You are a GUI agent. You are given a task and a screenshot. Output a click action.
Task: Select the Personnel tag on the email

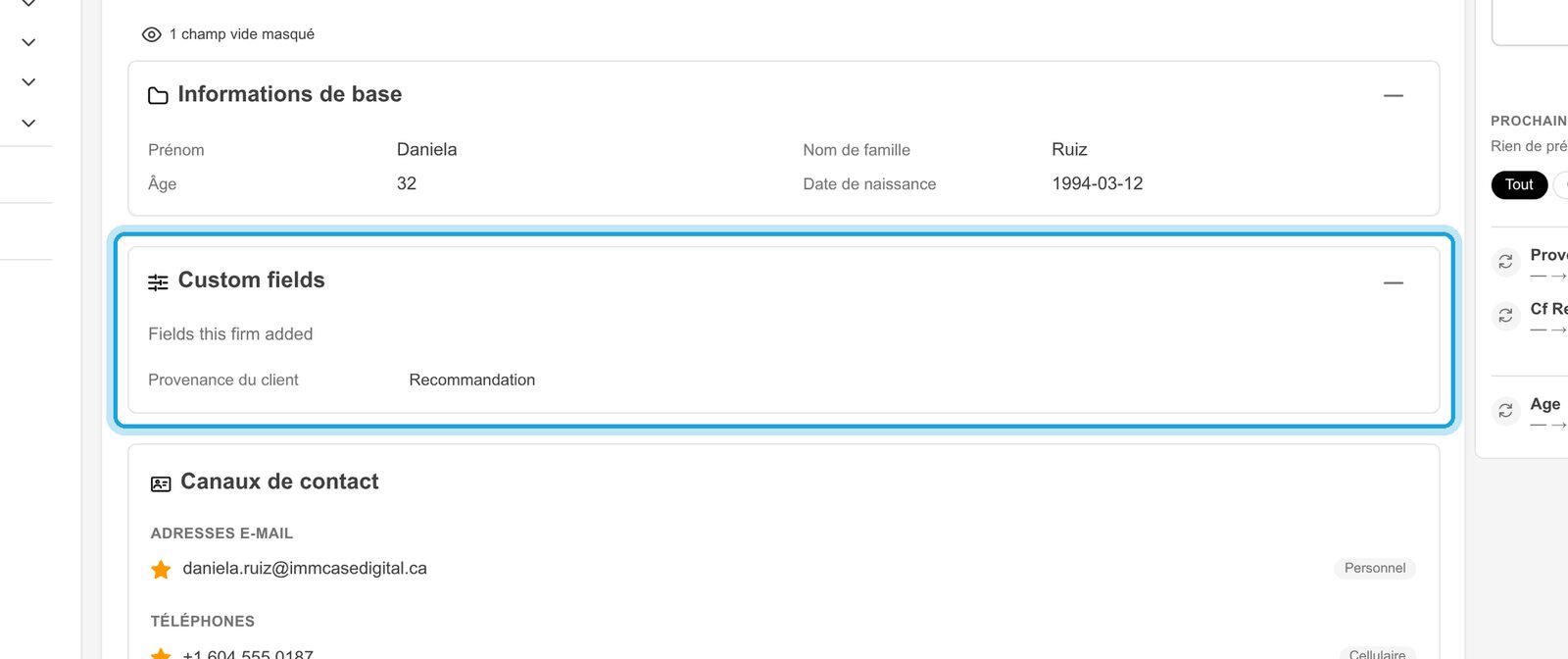tap(1374, 568)
